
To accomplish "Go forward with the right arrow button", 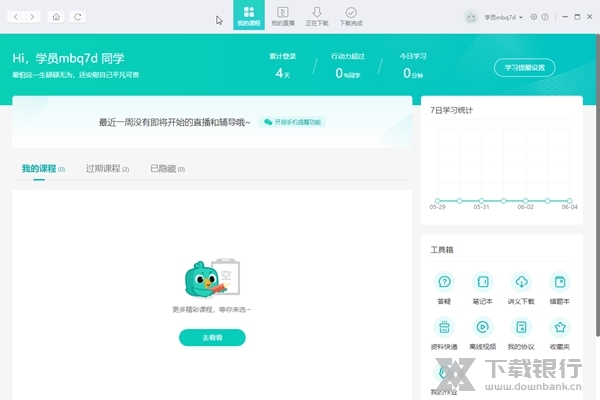I will click(x=32, y=17).
